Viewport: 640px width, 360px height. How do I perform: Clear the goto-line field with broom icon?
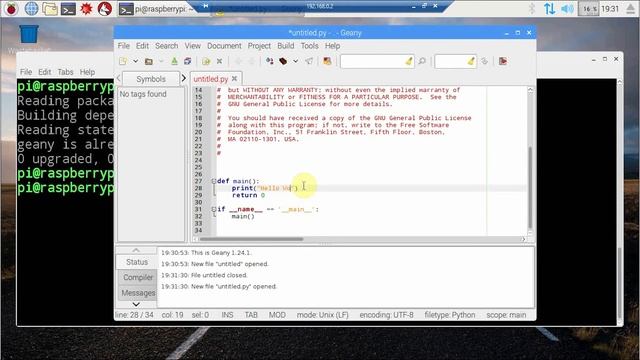[x=471, y=61]
